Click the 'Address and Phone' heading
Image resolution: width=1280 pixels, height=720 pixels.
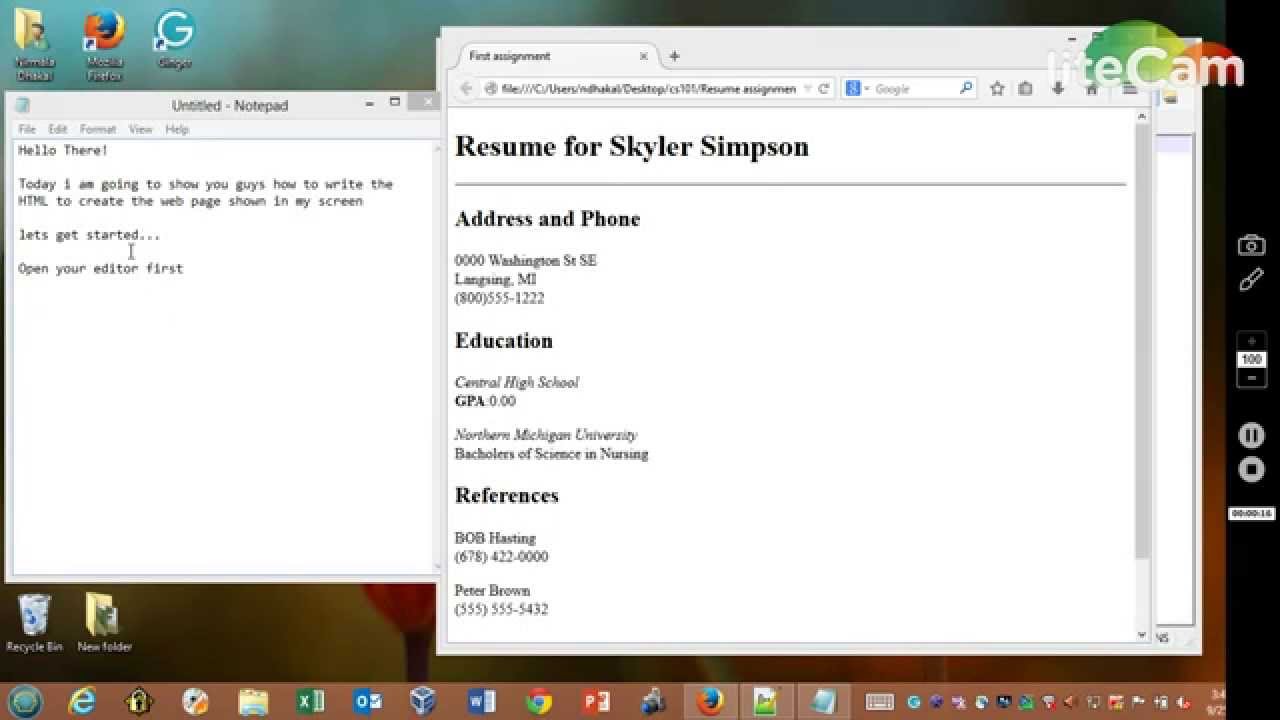click(547, 219)
